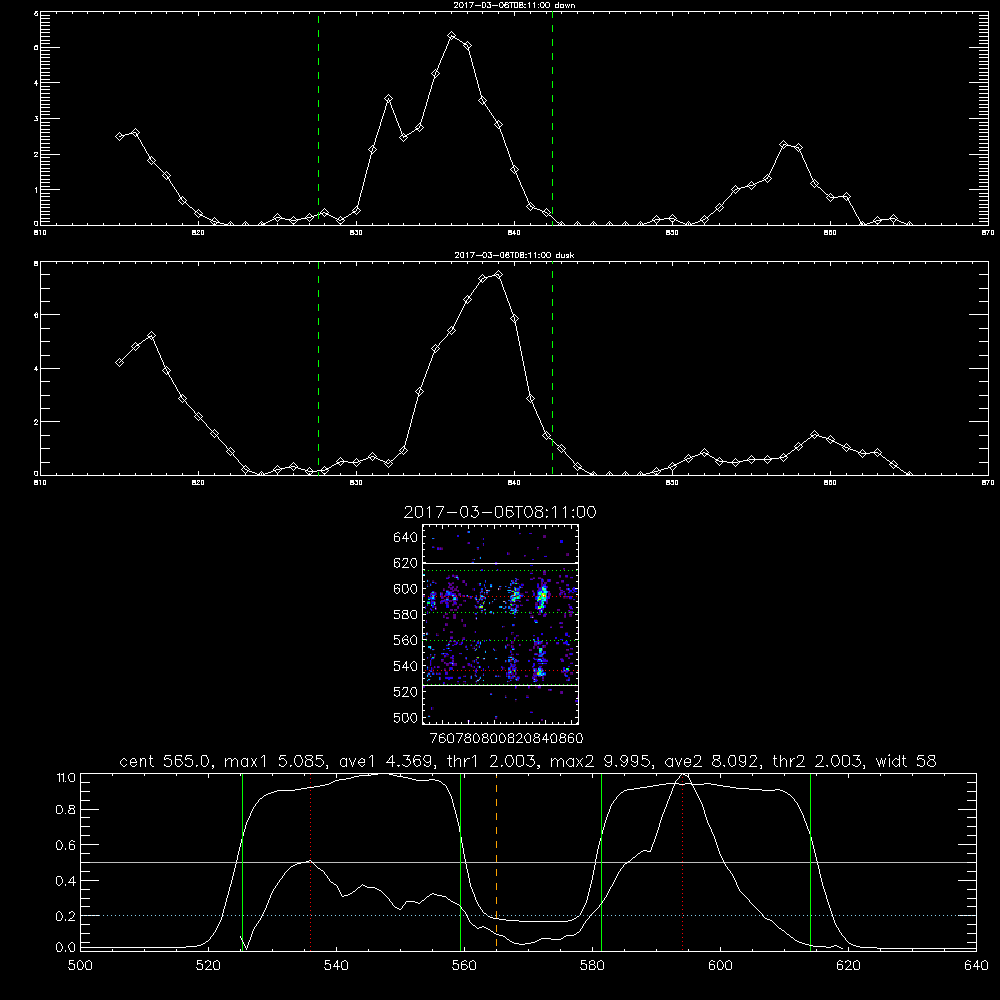The width and height of the screenshot is (1000, 1000).
Task: Click y-axis label '0.2' on bottom plot
Action: coord(66,916)
